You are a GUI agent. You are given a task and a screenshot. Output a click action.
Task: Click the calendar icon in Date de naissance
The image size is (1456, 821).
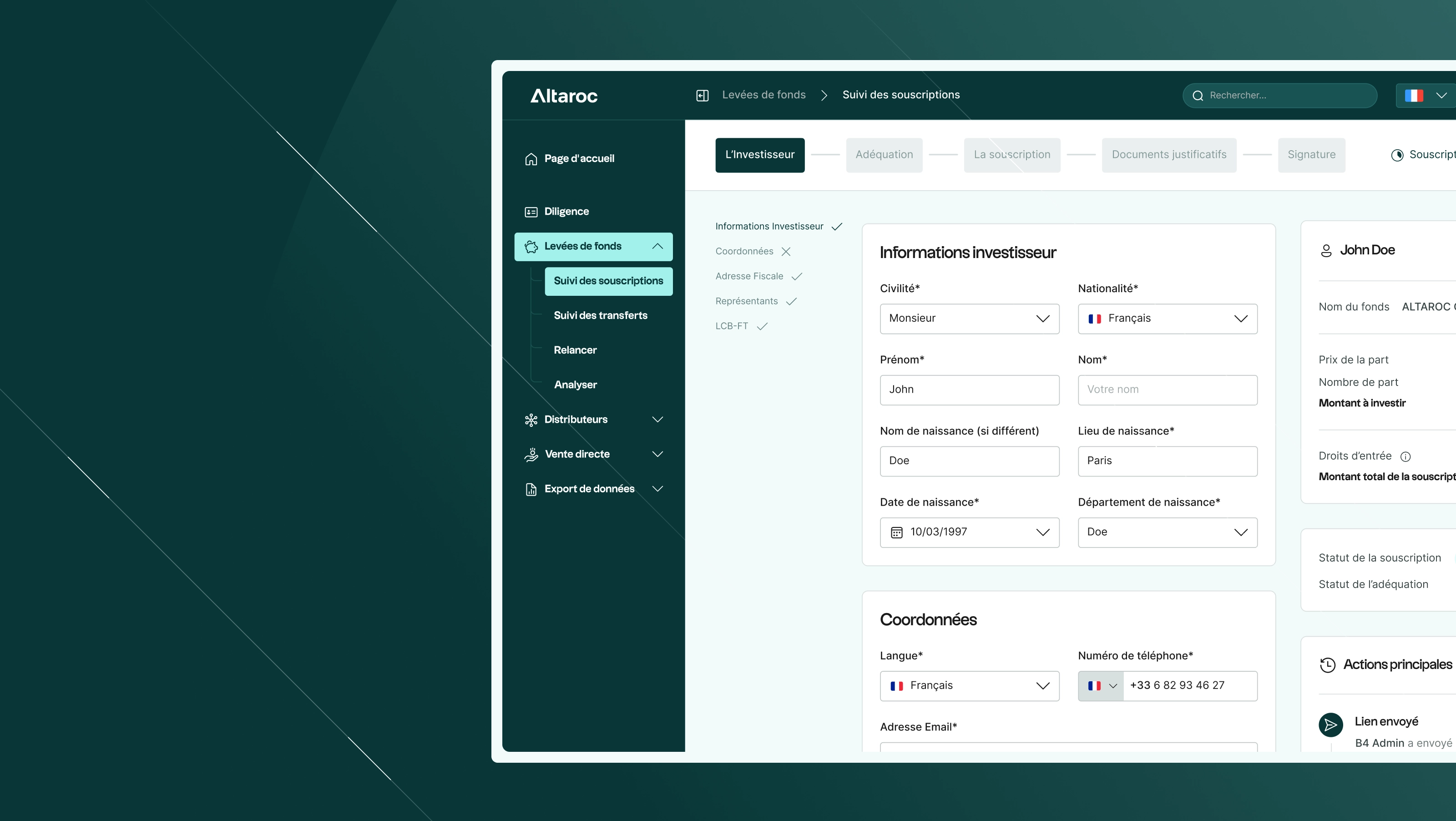[x=896, y=532]
